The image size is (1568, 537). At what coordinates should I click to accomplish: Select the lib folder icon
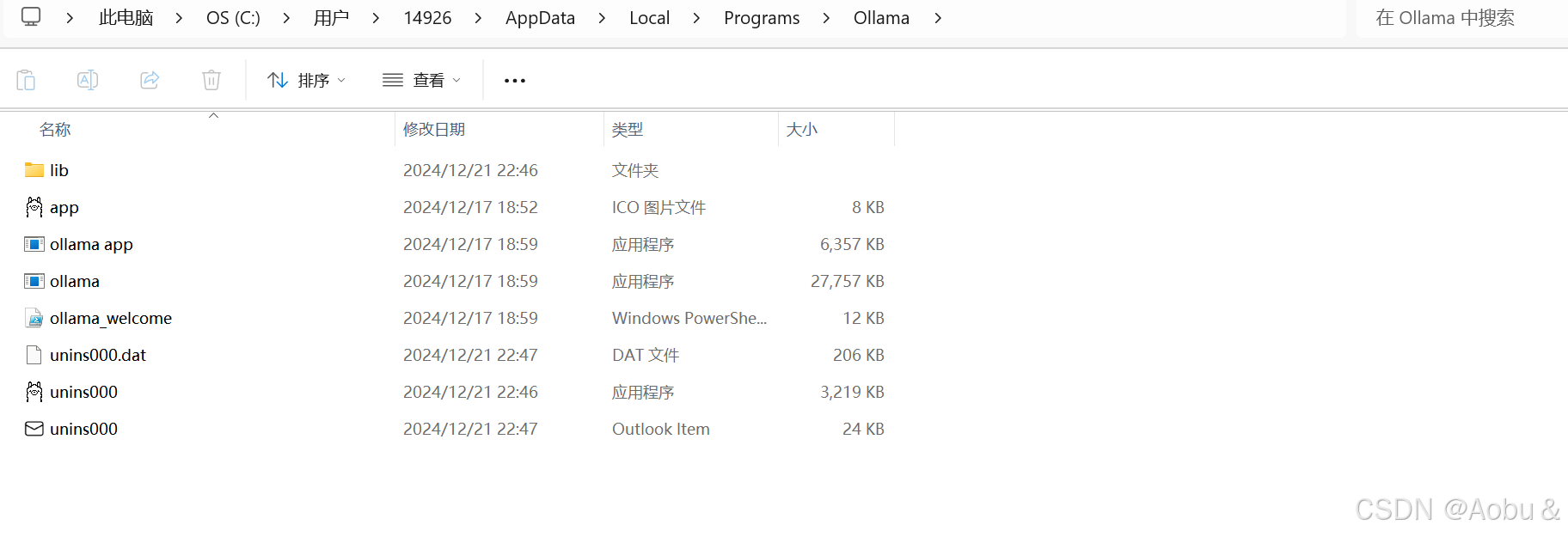tap(34, 170)
